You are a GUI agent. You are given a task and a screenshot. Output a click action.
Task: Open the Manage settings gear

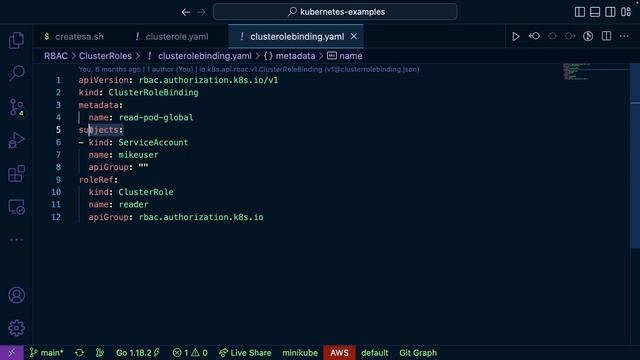click(x=16, y=328)
